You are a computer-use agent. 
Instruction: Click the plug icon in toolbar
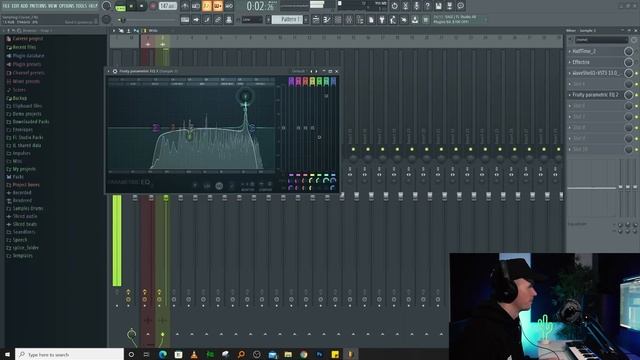(x=382, y=20)
